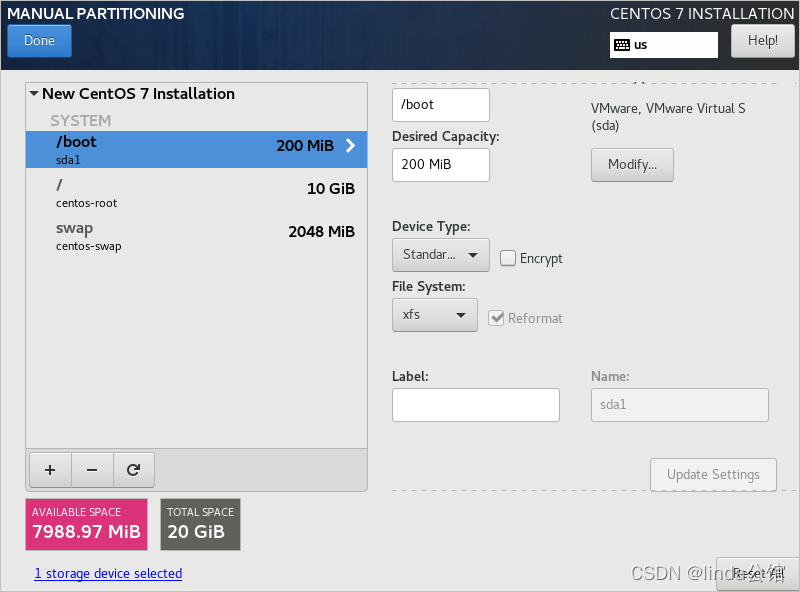Image resolution: width=800 pixels, height=592 pixels.
Task: Remove selected mount point with minus button
Action: pyautogui.click(x=92, y=470)
